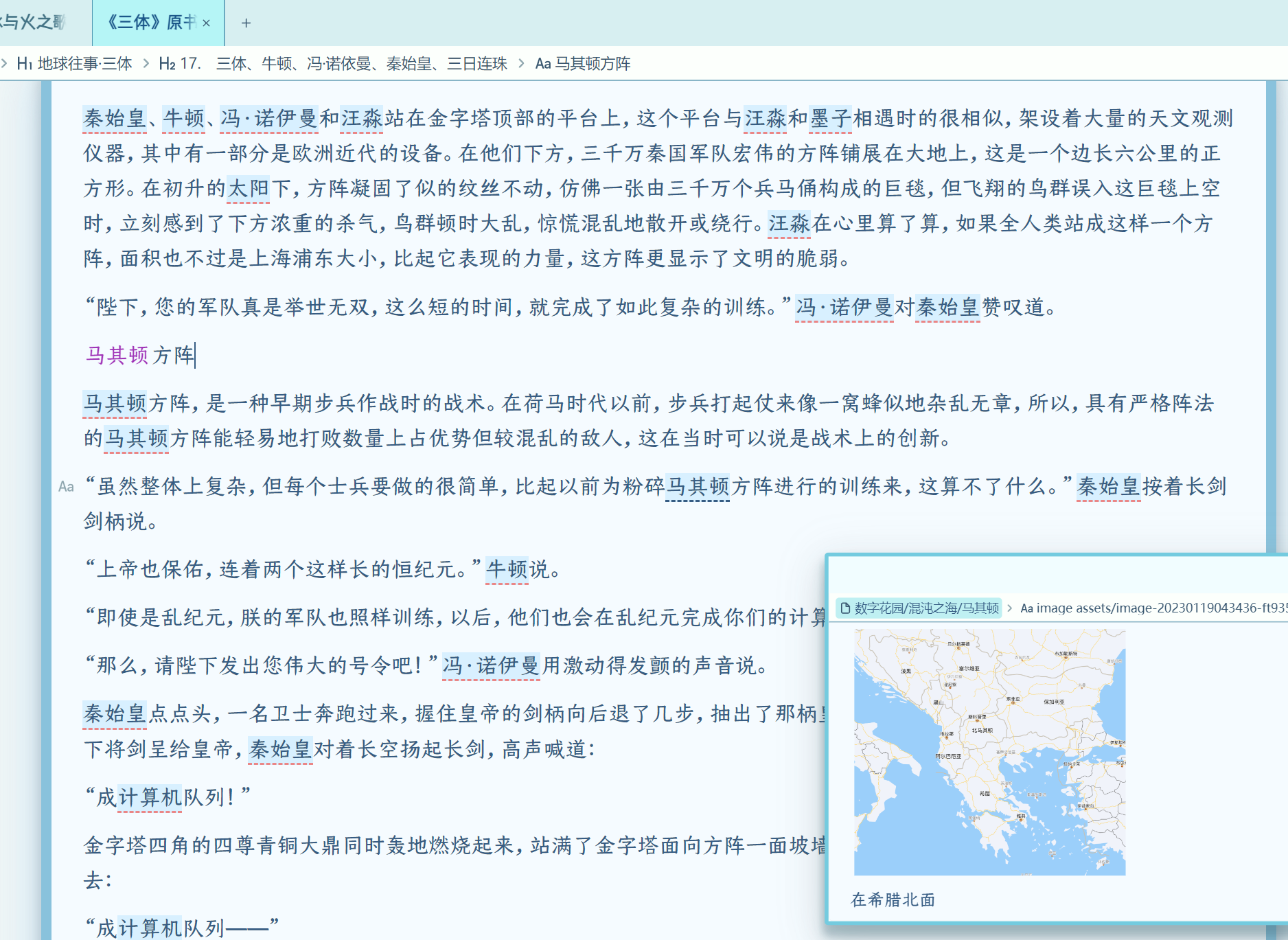
Task: Open the 马其顿 link after 粉碎
Action: pyautogui.click(x=698, y=487)
